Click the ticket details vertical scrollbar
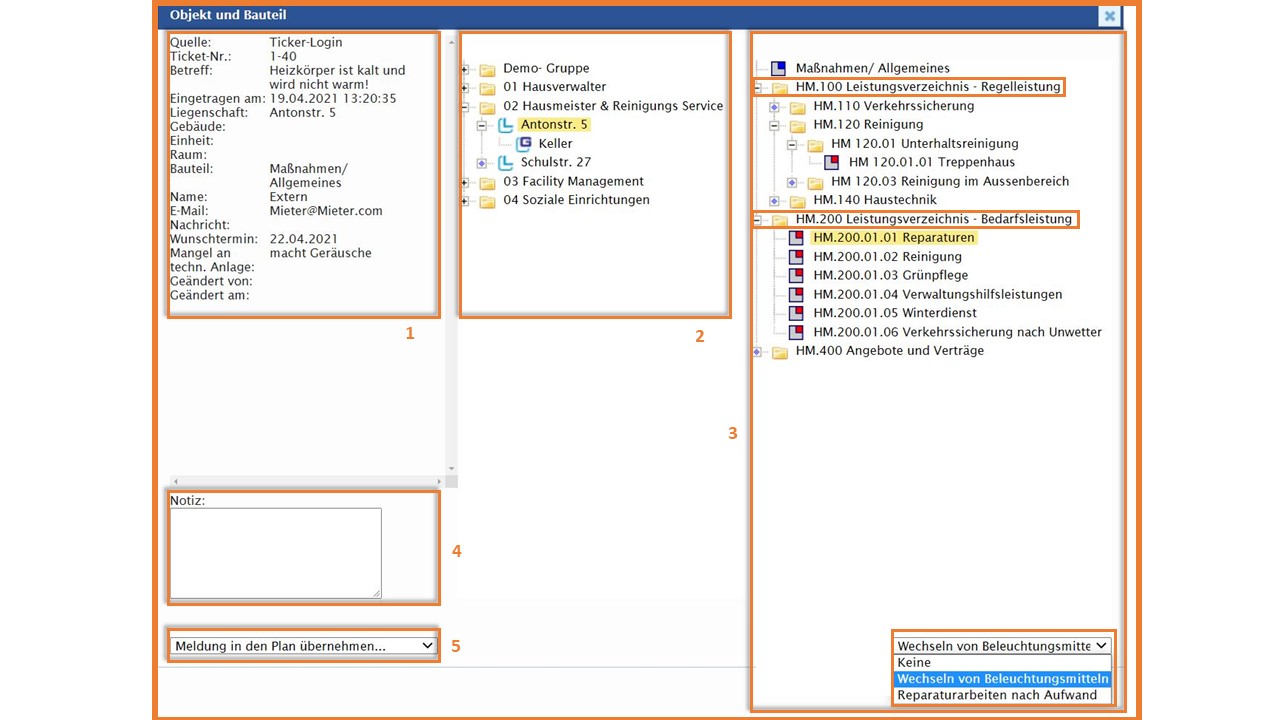This screenshot has height=720, width=1280. pyautogui.click(x=451, y=253)
